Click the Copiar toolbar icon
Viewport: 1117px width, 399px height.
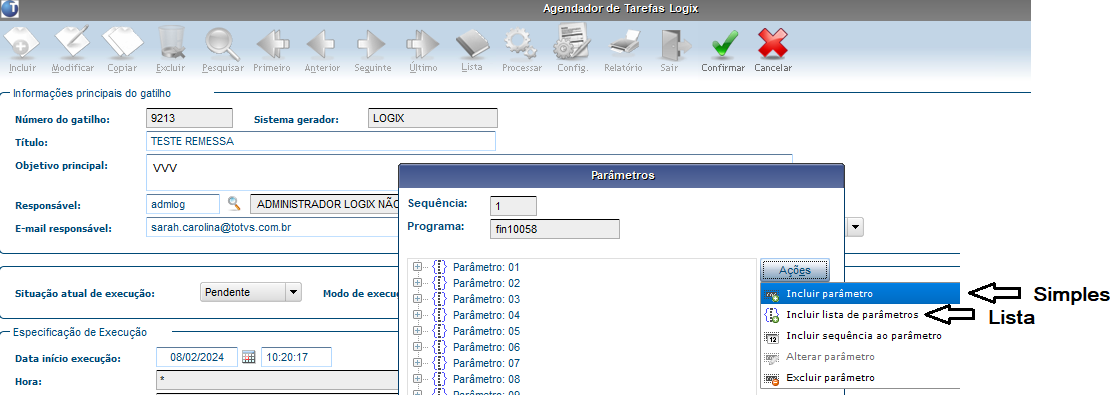pos(123,43)
